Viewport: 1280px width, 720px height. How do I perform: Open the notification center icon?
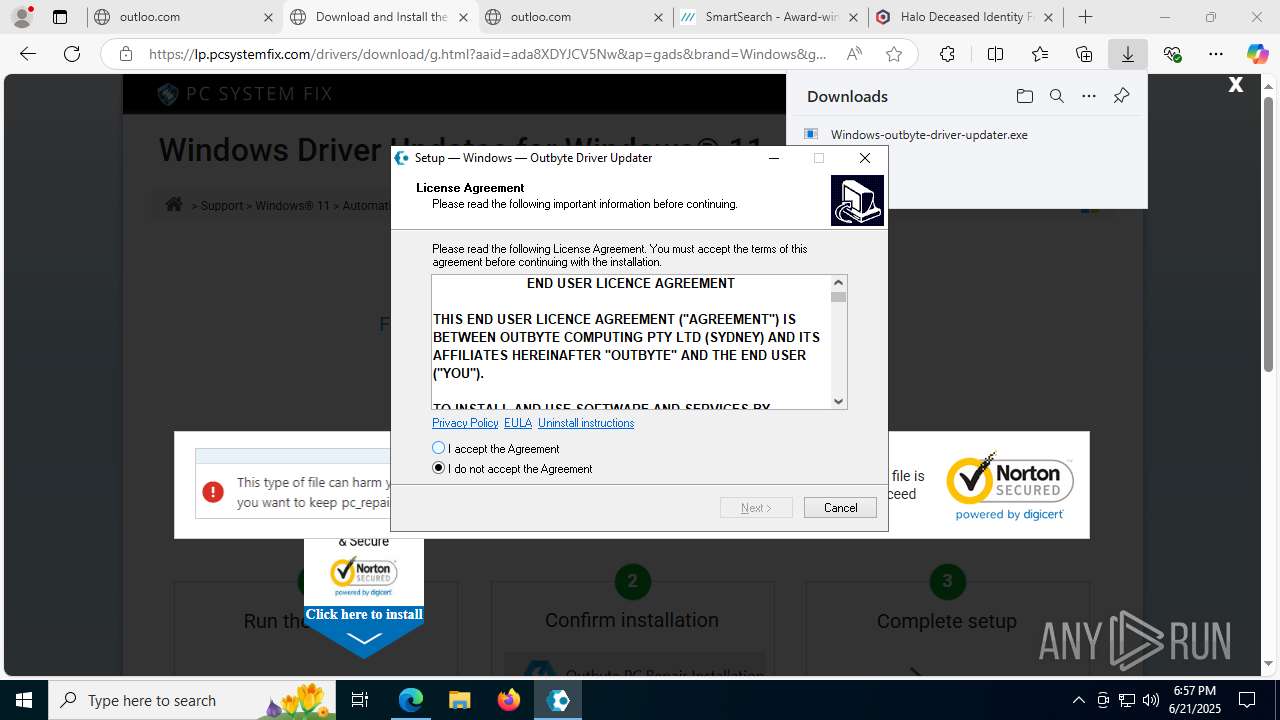point(1247,700)
